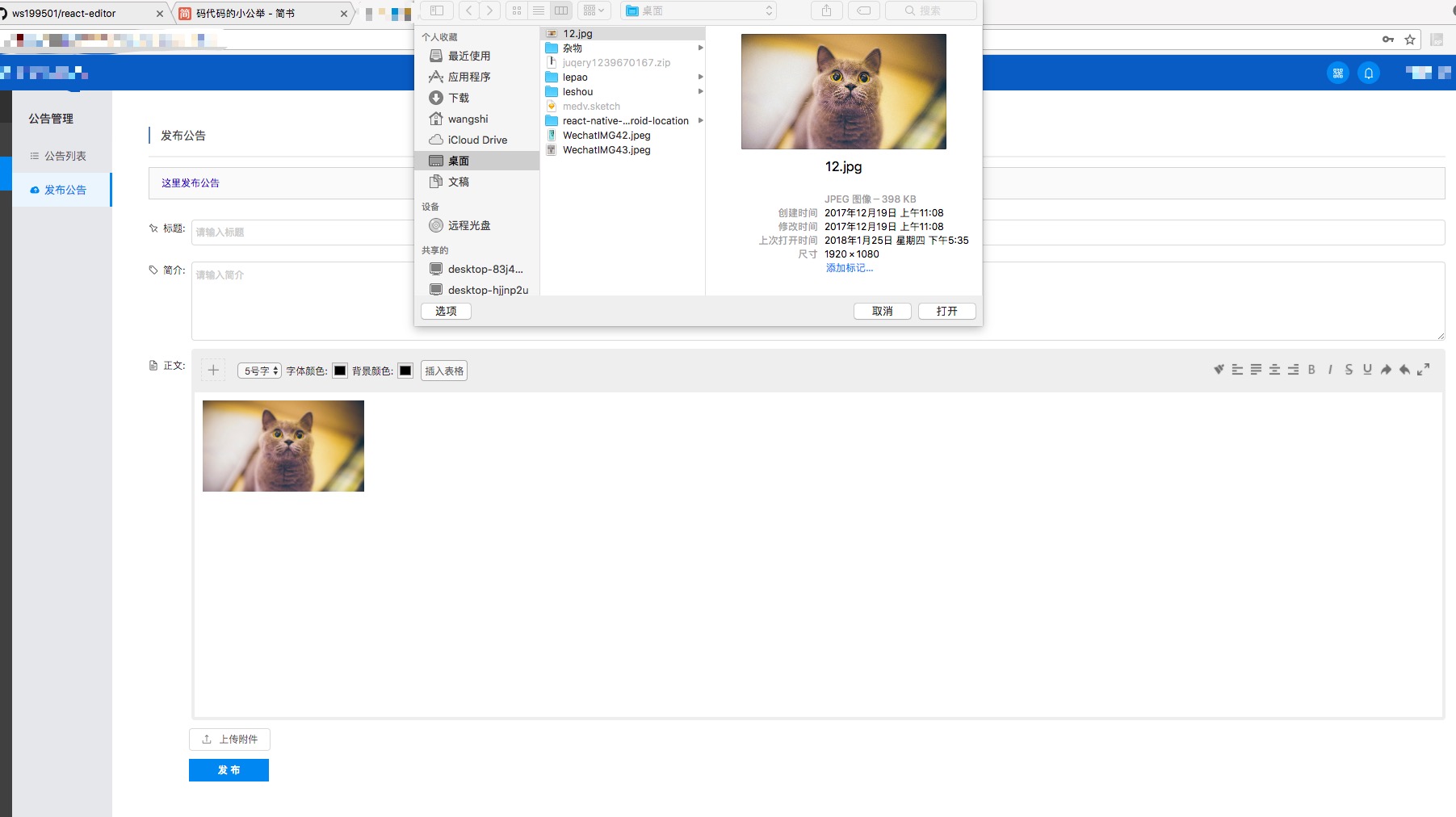This screenshot has width=1456, height=817.
Task: Align text left in editor
Action: tap(1237, 370)
